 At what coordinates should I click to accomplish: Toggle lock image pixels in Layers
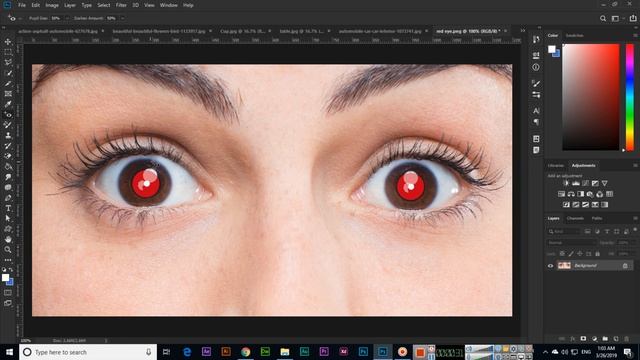(x=571, y=254)
